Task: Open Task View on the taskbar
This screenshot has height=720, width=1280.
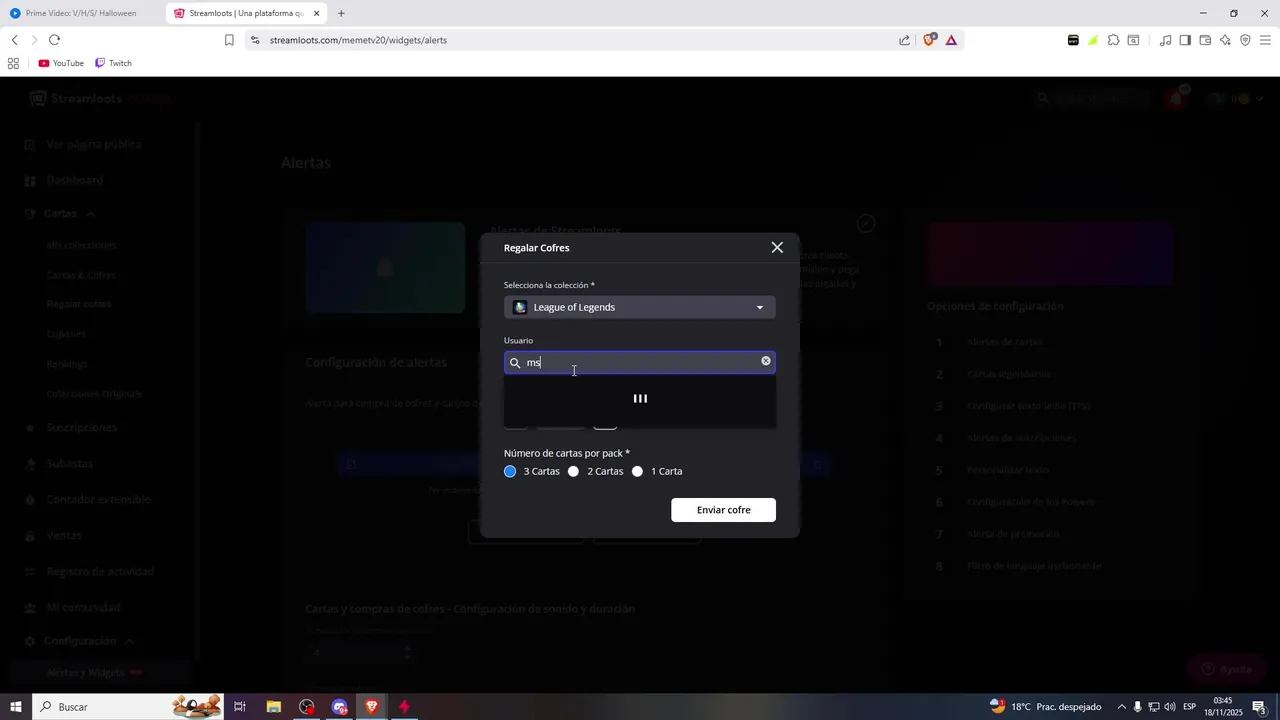Action: [240, 707]
